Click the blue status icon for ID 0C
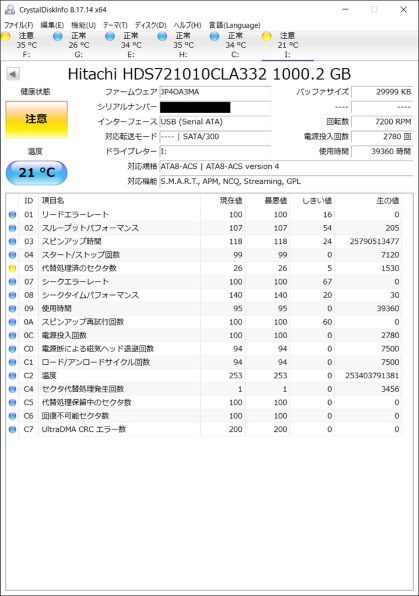Viewport: 419px width, 596px height. [13, 336]
